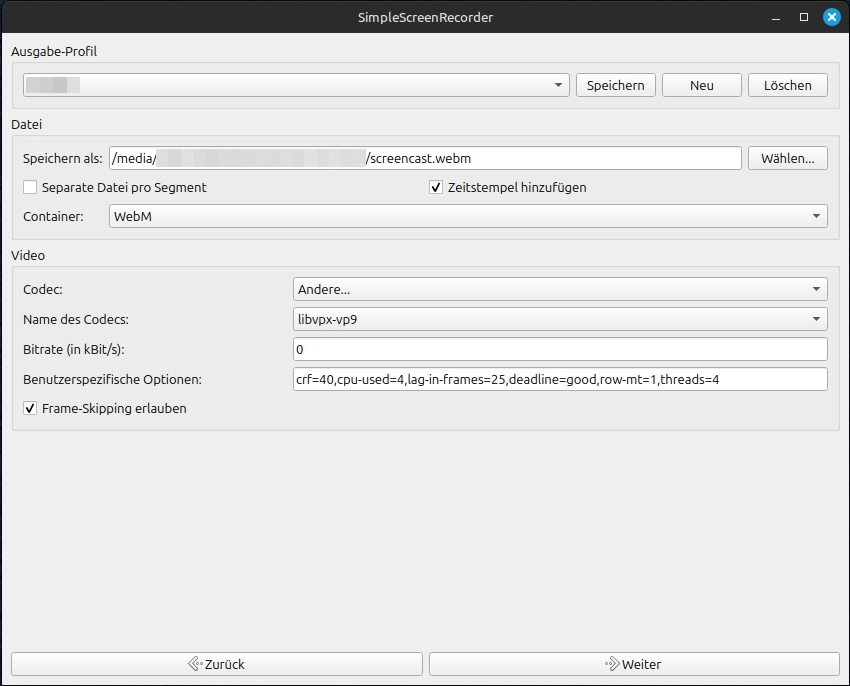Go back with the Zurück button
Viewport: 850px width, 686px height.
[217, 664]
